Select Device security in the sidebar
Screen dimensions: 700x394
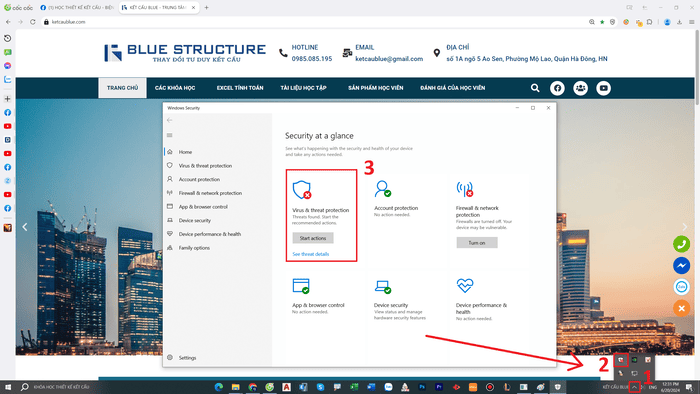coord(194,220)
